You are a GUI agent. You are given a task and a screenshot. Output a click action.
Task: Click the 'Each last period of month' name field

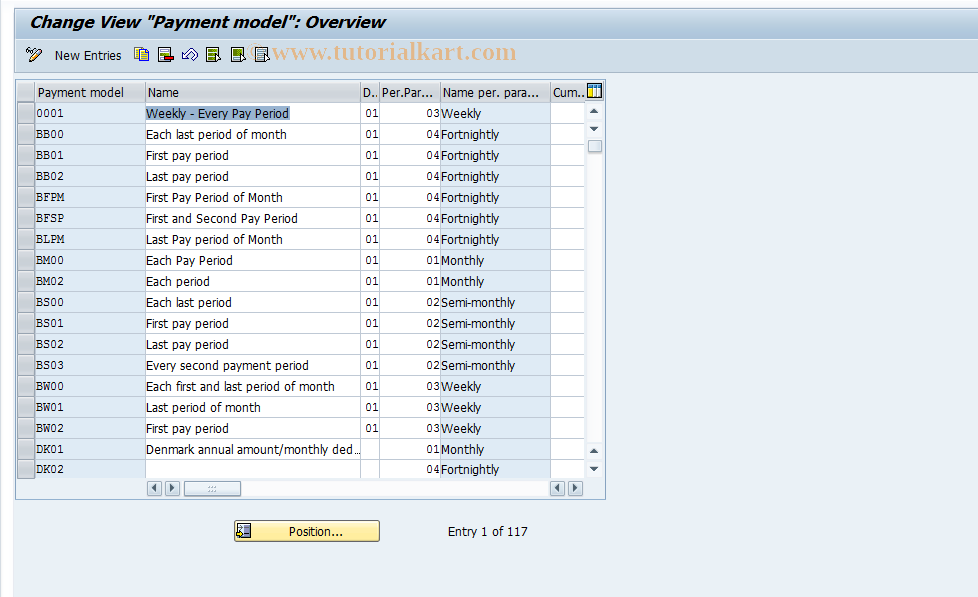click(x=253, y=134)
